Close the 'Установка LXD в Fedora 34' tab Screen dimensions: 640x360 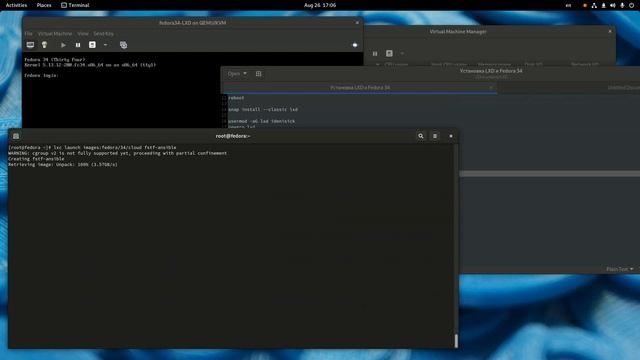pos(491,87)
